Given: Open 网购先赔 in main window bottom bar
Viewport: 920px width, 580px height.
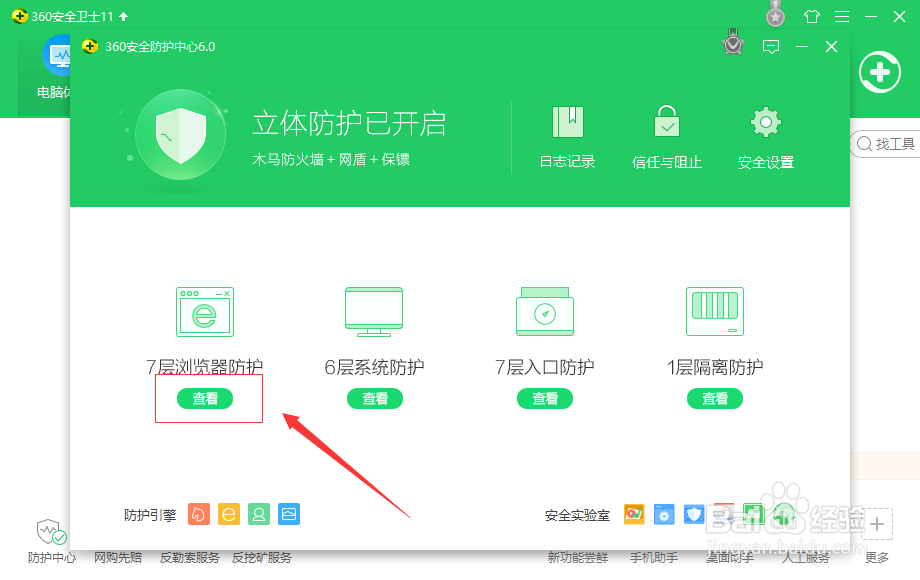Looking at the screenshot, I should pyautogui.click(x=118, y=558).
